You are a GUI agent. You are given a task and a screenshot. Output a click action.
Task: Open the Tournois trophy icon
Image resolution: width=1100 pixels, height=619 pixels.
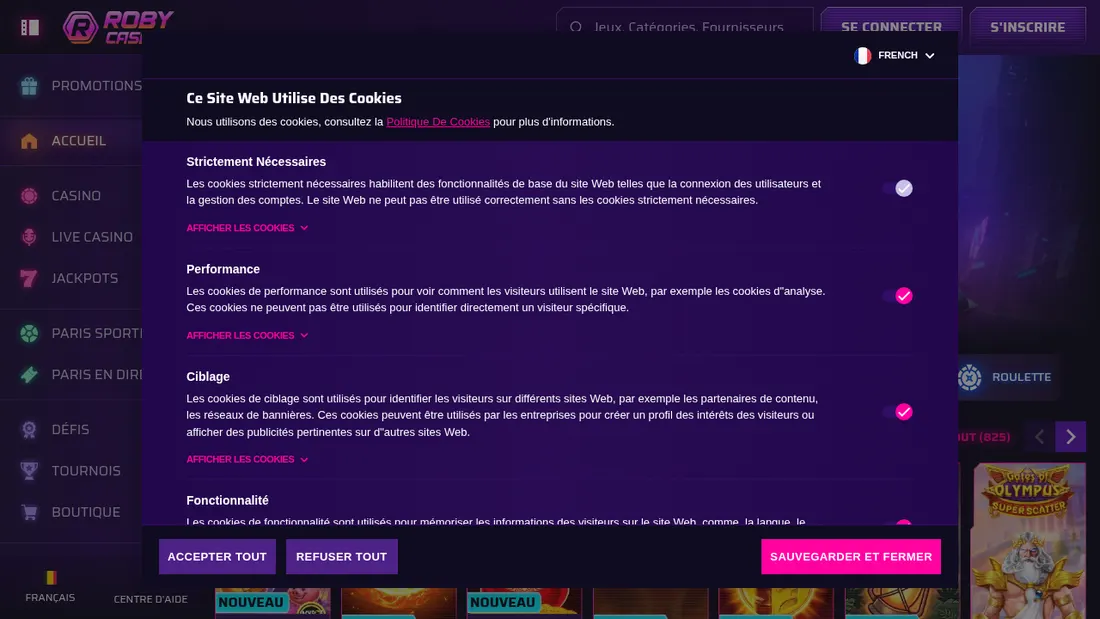pyautogui.click(x=29, y=471)
